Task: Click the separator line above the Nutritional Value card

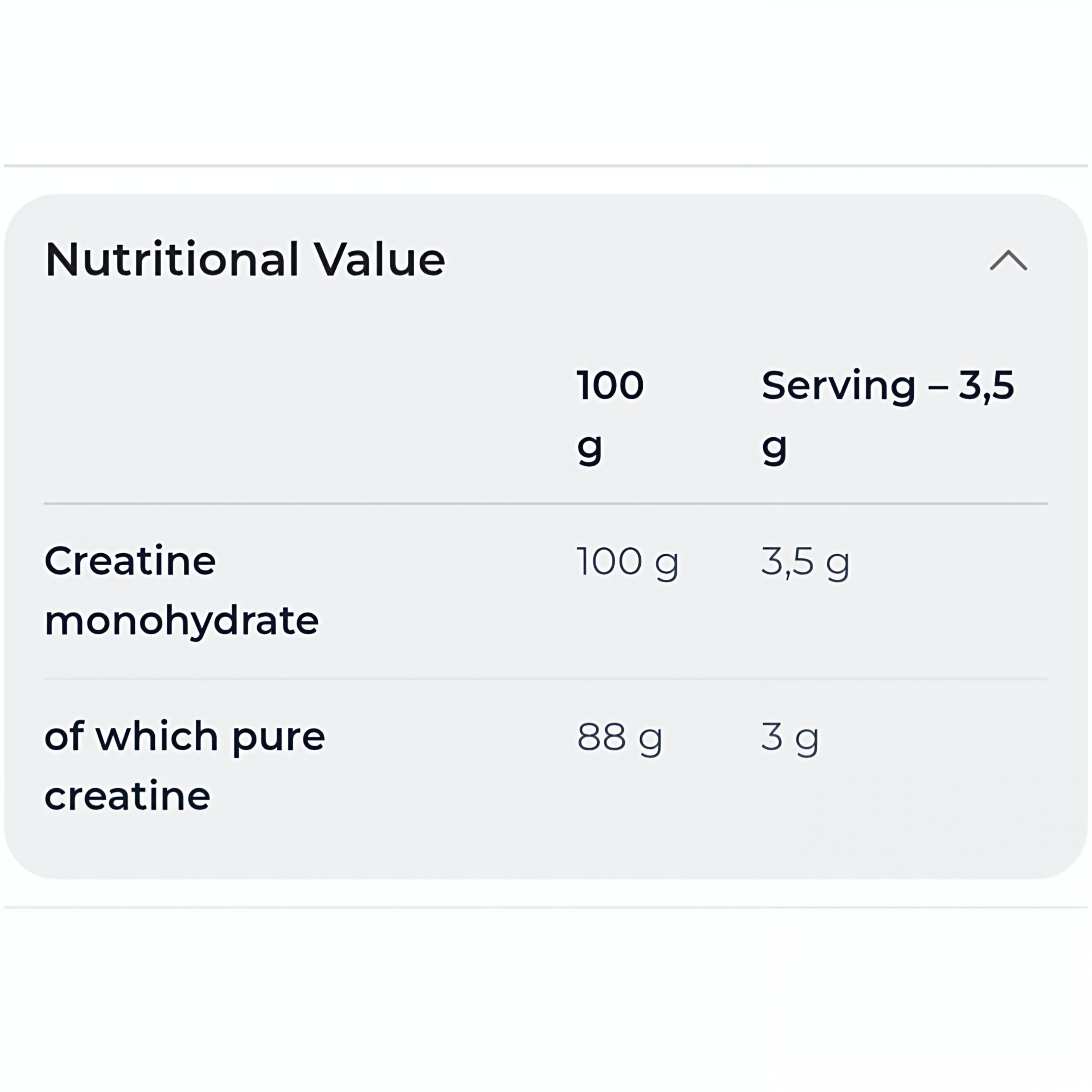Action: point(546,166)
